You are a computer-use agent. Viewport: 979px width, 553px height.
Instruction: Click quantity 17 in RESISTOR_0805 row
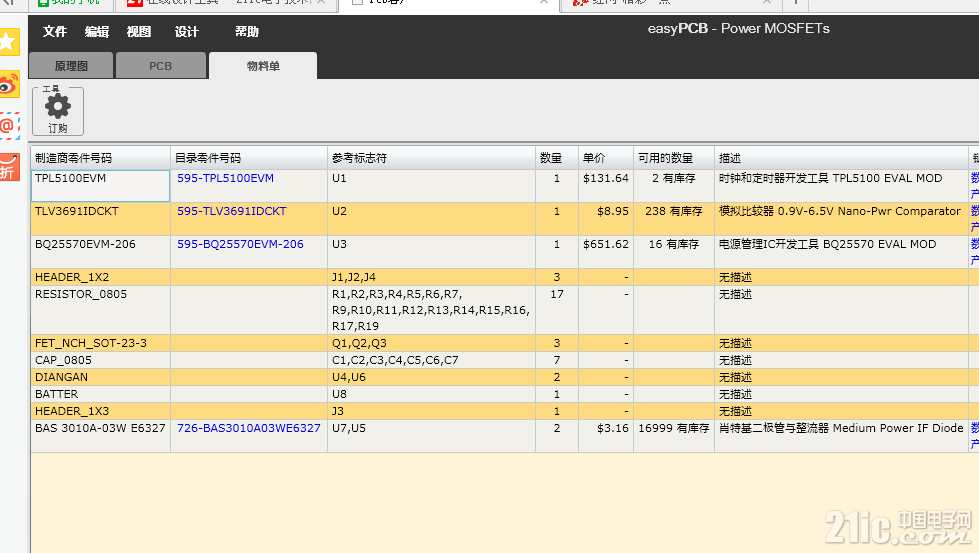(557, 310)
